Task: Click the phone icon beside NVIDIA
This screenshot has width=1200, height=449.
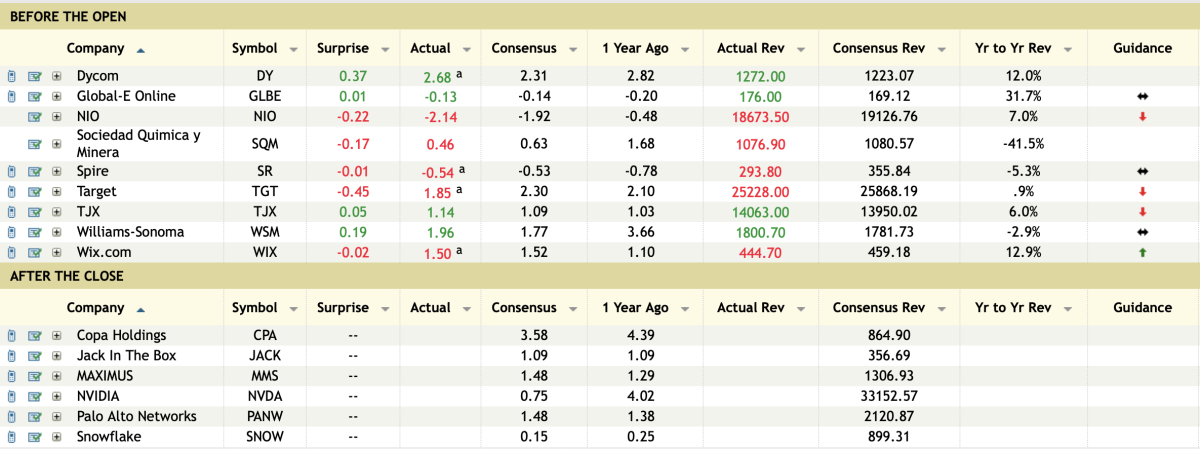Action: point(12,396)
